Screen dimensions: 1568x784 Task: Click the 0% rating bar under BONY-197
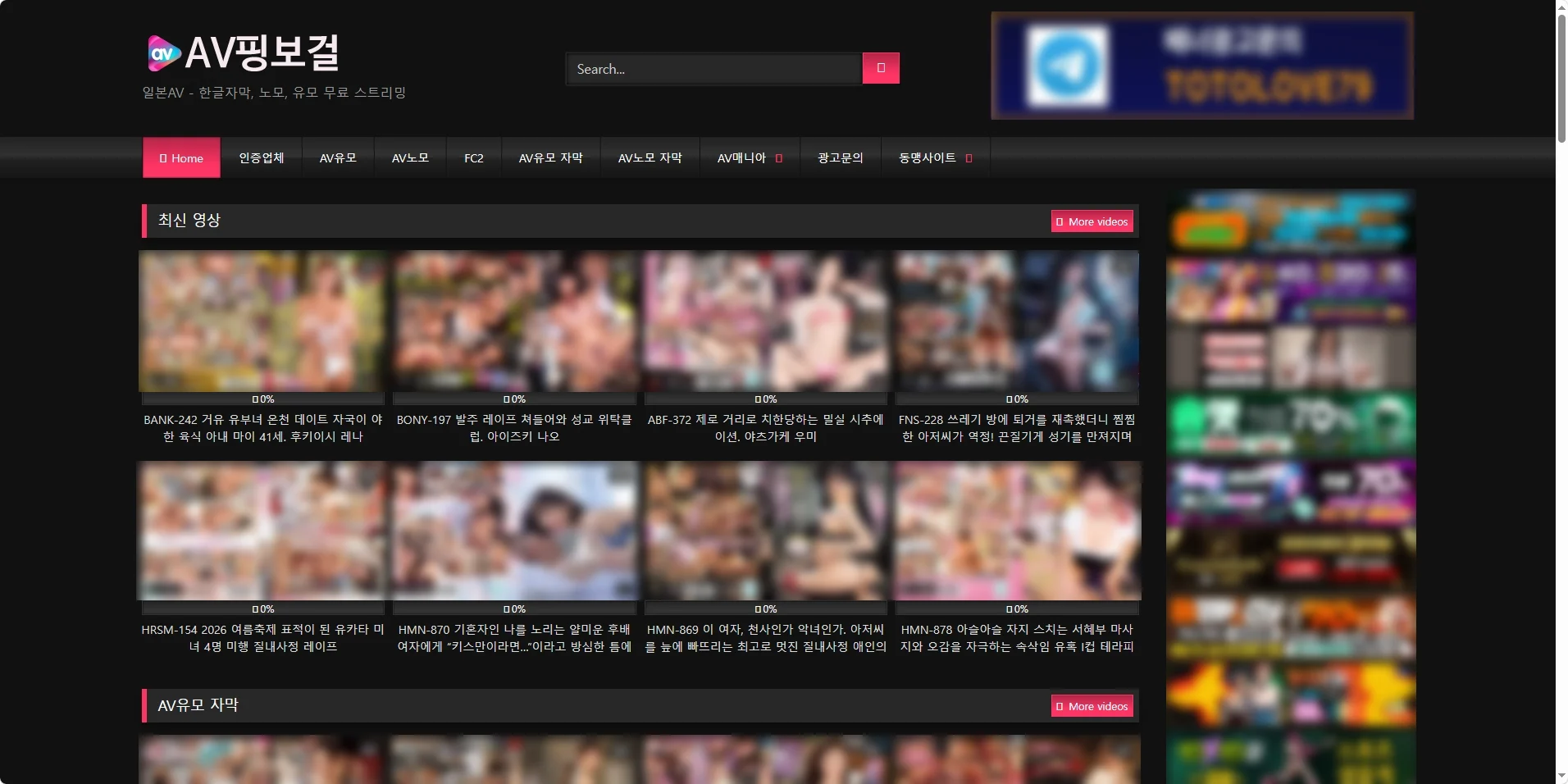coord(514,399)
